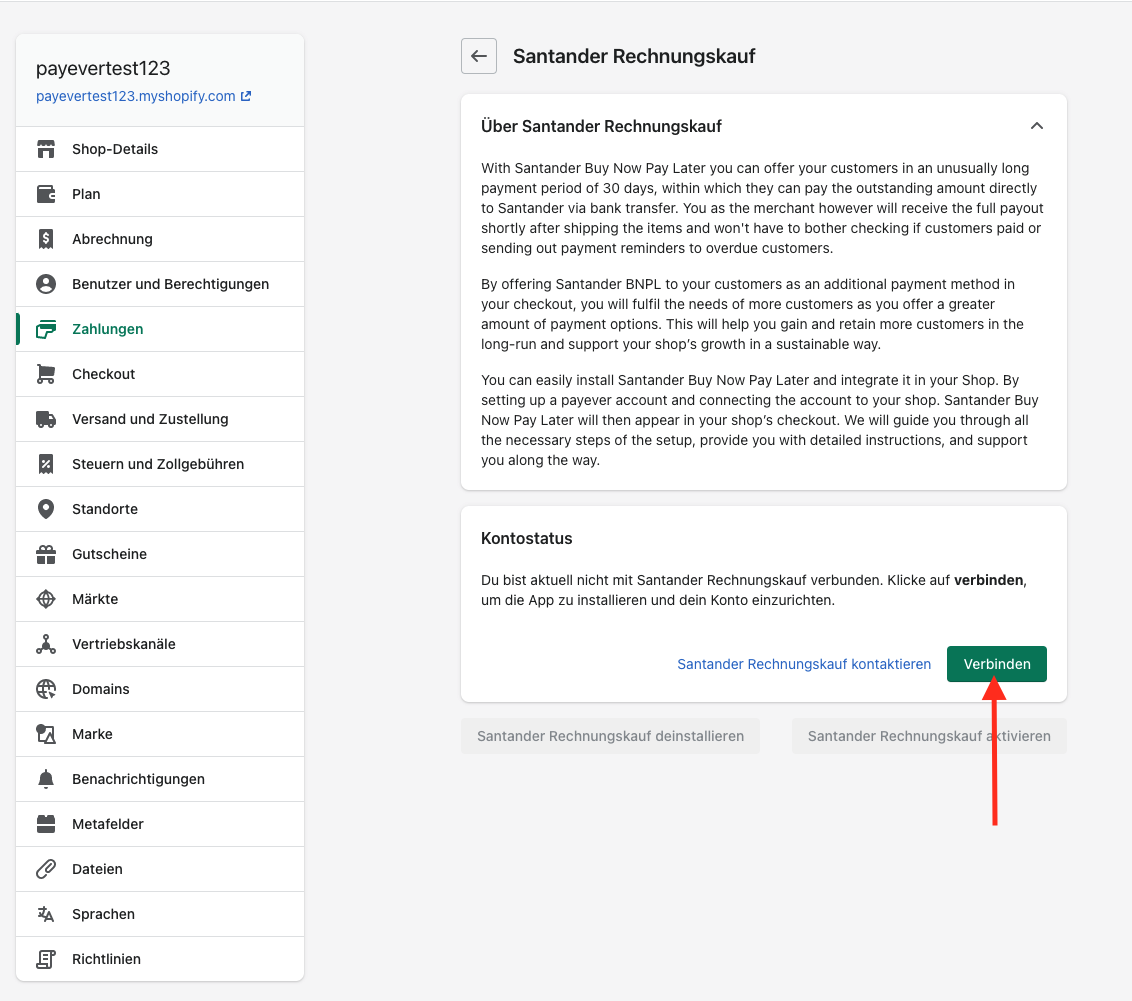Open the Richtlinien settings
This screenshot has width=1132, height=1001.
coord(160,959)
